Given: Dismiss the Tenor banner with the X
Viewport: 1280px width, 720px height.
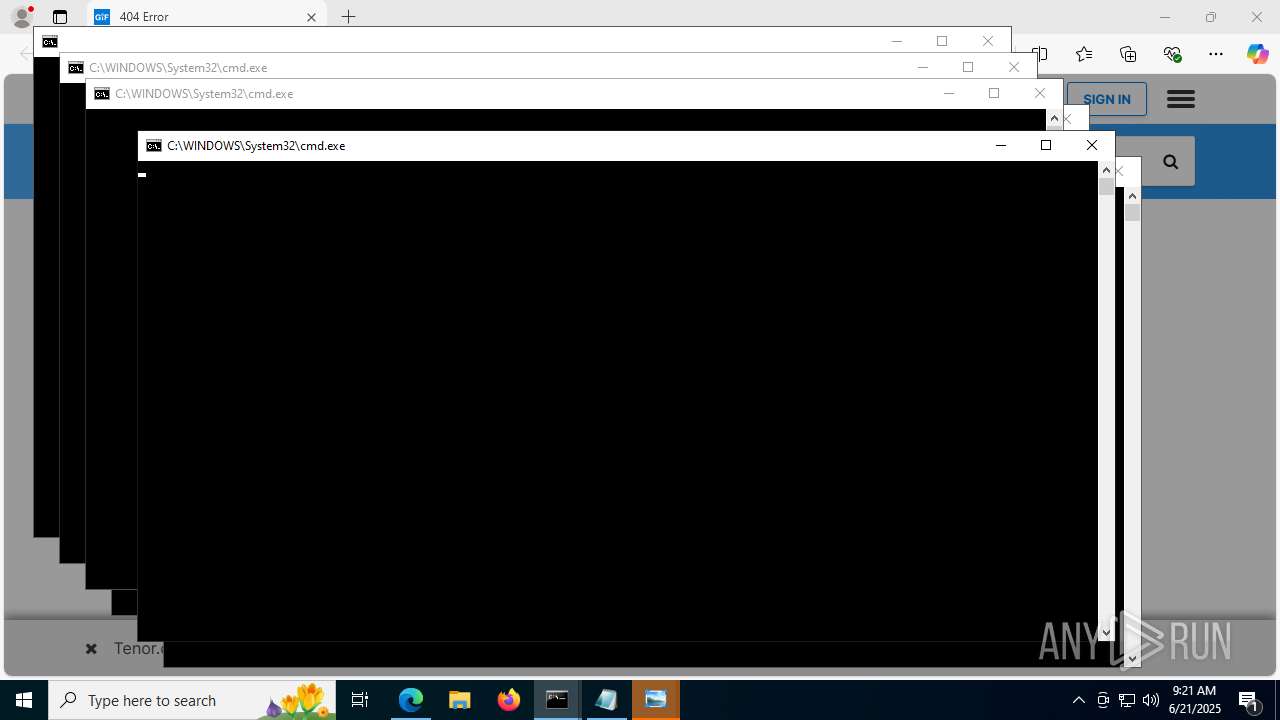Looking at the screenshot, I should point(91,649).
